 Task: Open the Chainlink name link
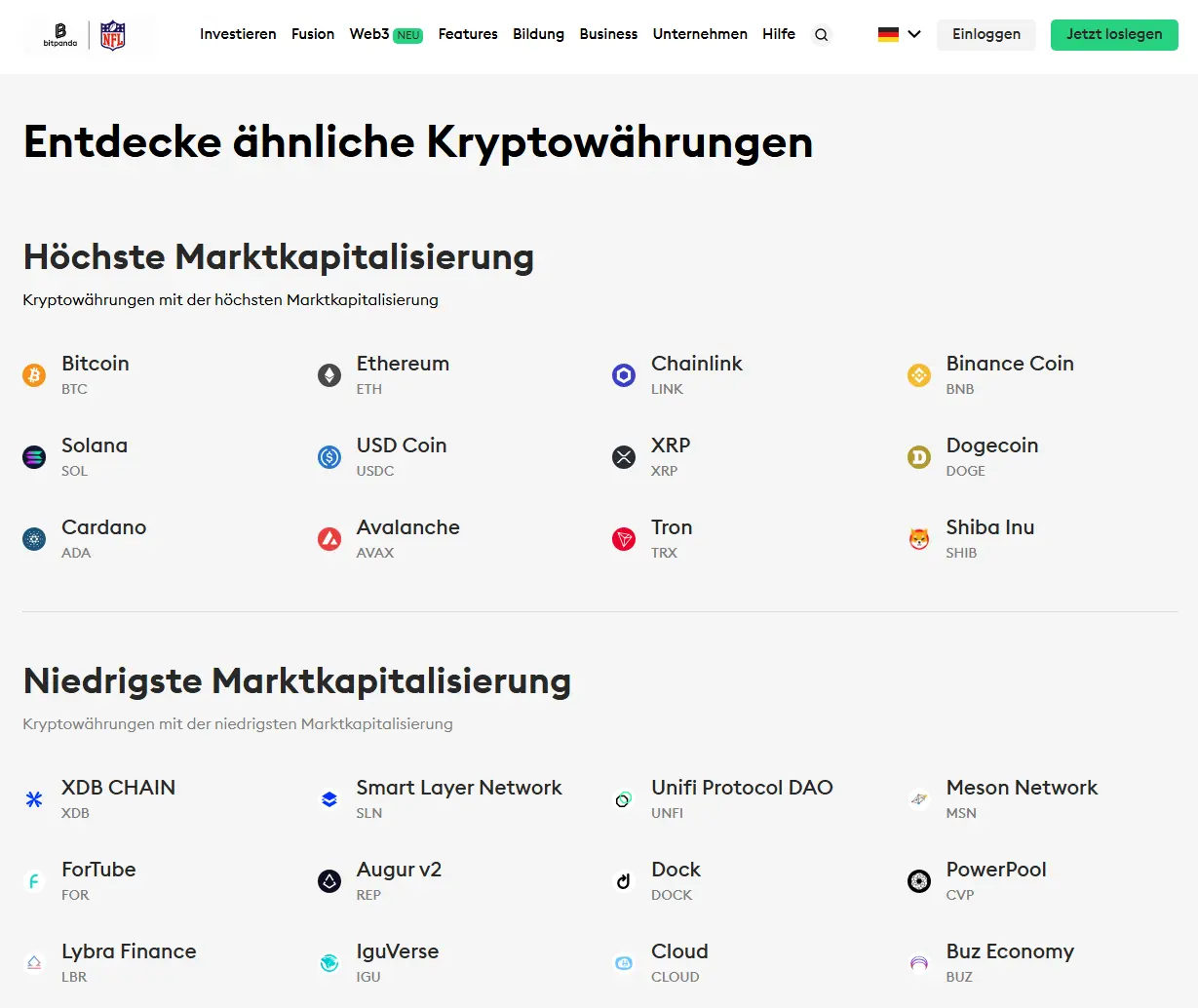tap(697, 364)
